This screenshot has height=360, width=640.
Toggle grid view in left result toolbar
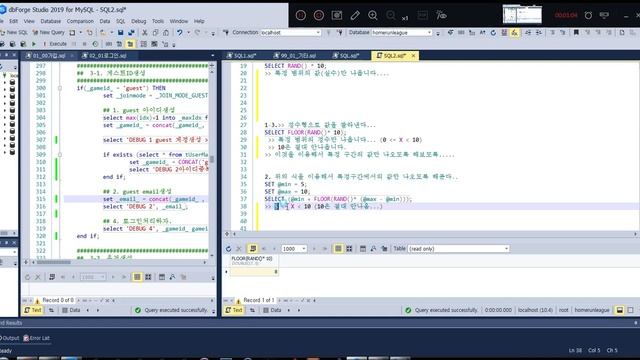[x=137, y=277]
